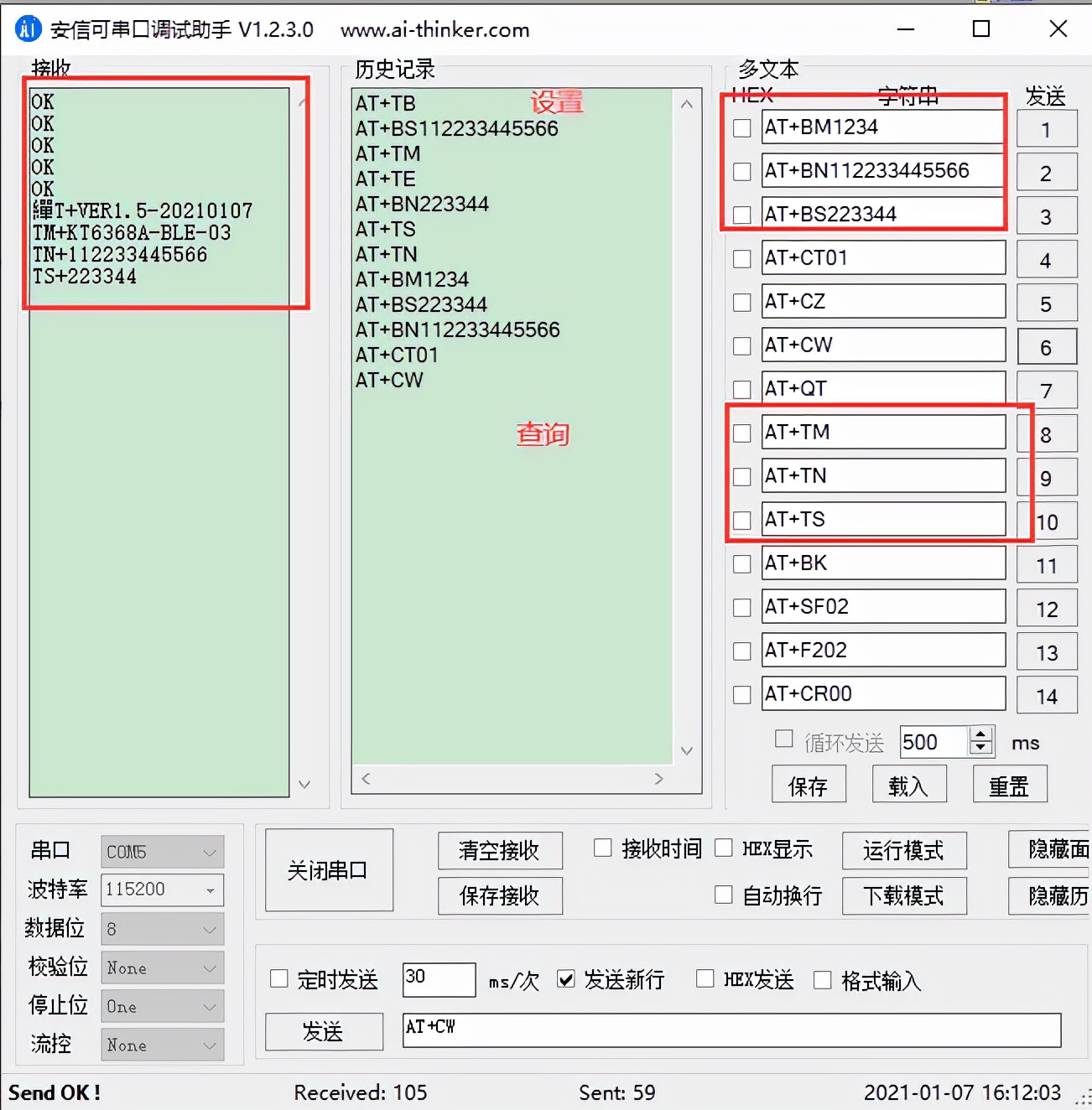Click send button 1 for AT+BM1234

click(x=1046, y=128)
